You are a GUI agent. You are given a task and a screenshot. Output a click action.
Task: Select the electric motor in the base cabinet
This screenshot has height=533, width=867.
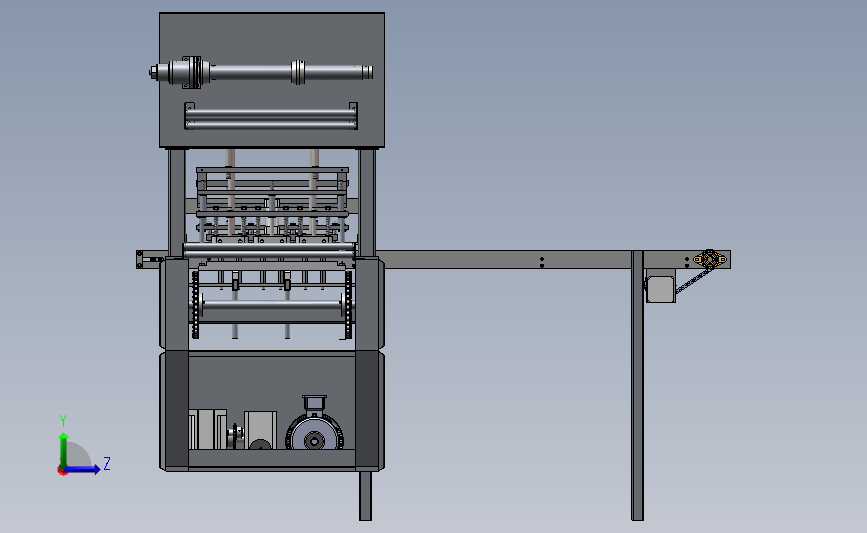(314, 424)
